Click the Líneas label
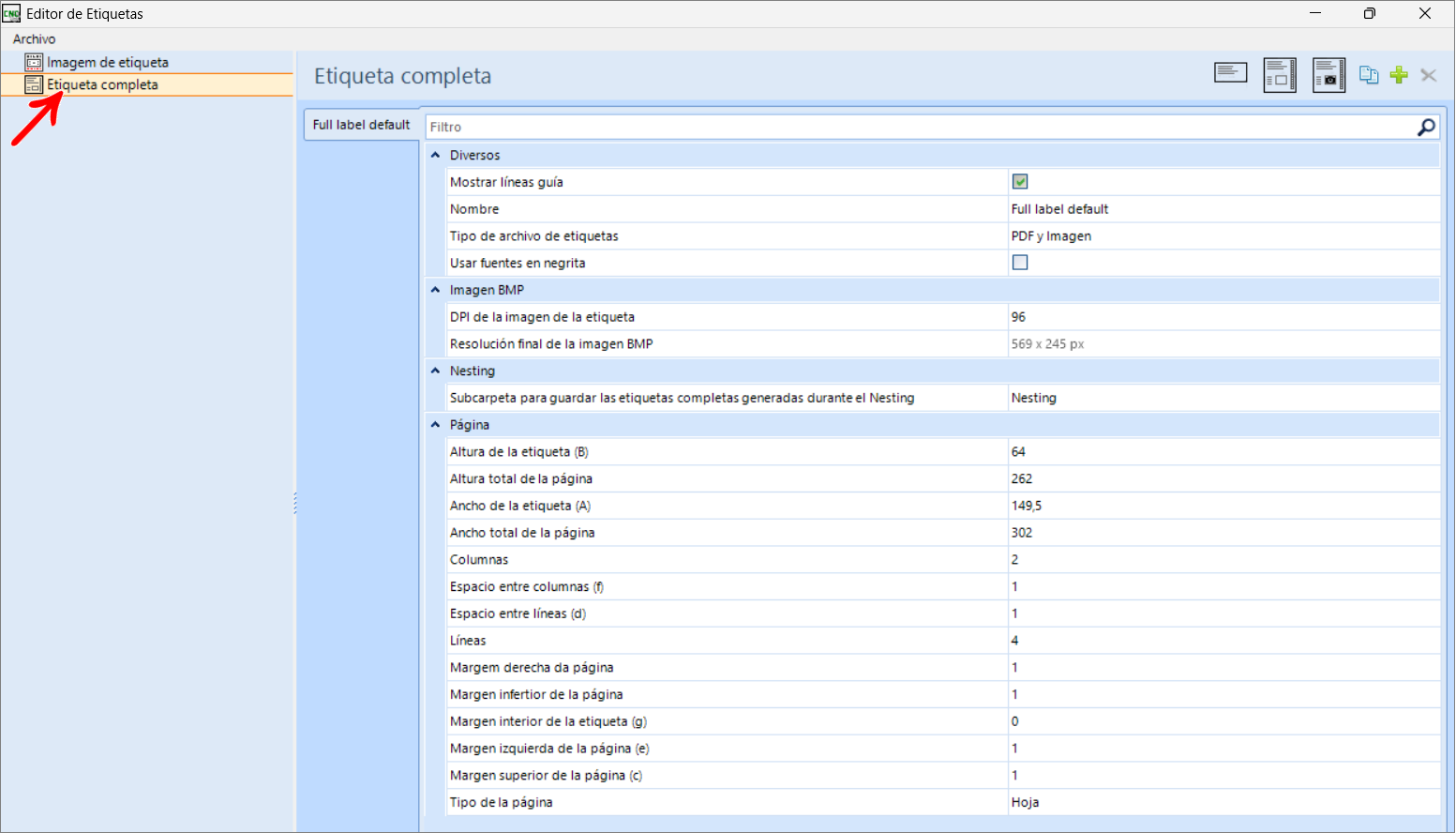 click(468, 641)
